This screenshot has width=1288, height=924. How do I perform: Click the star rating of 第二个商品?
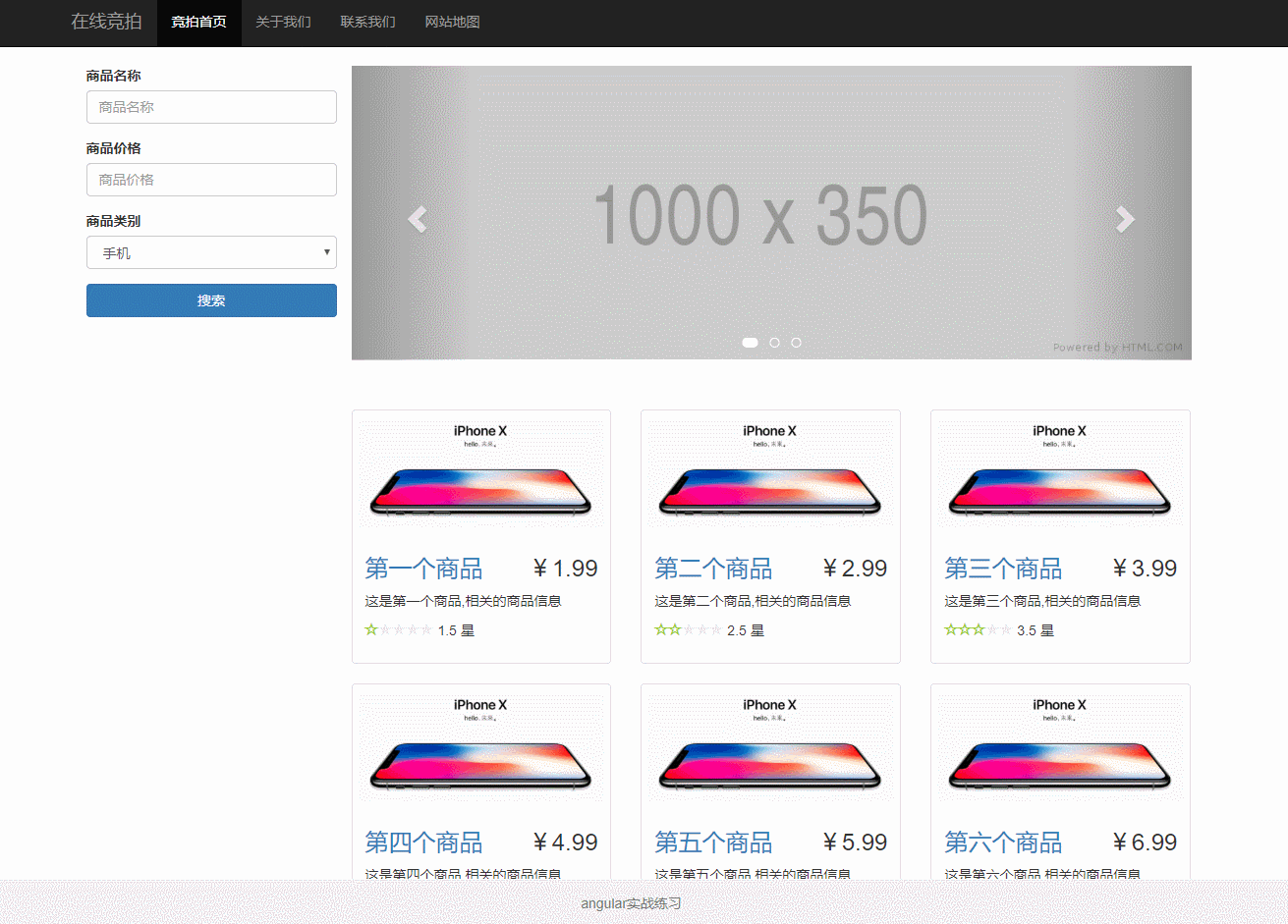pyautogui.click(x=688, y=630)
